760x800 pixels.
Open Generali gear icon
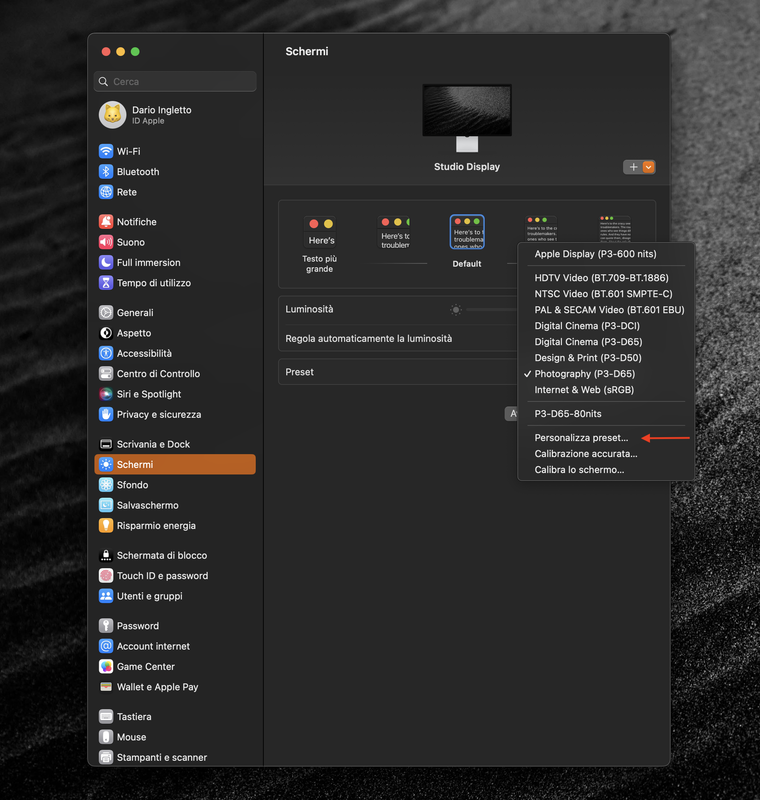[106, 312]
